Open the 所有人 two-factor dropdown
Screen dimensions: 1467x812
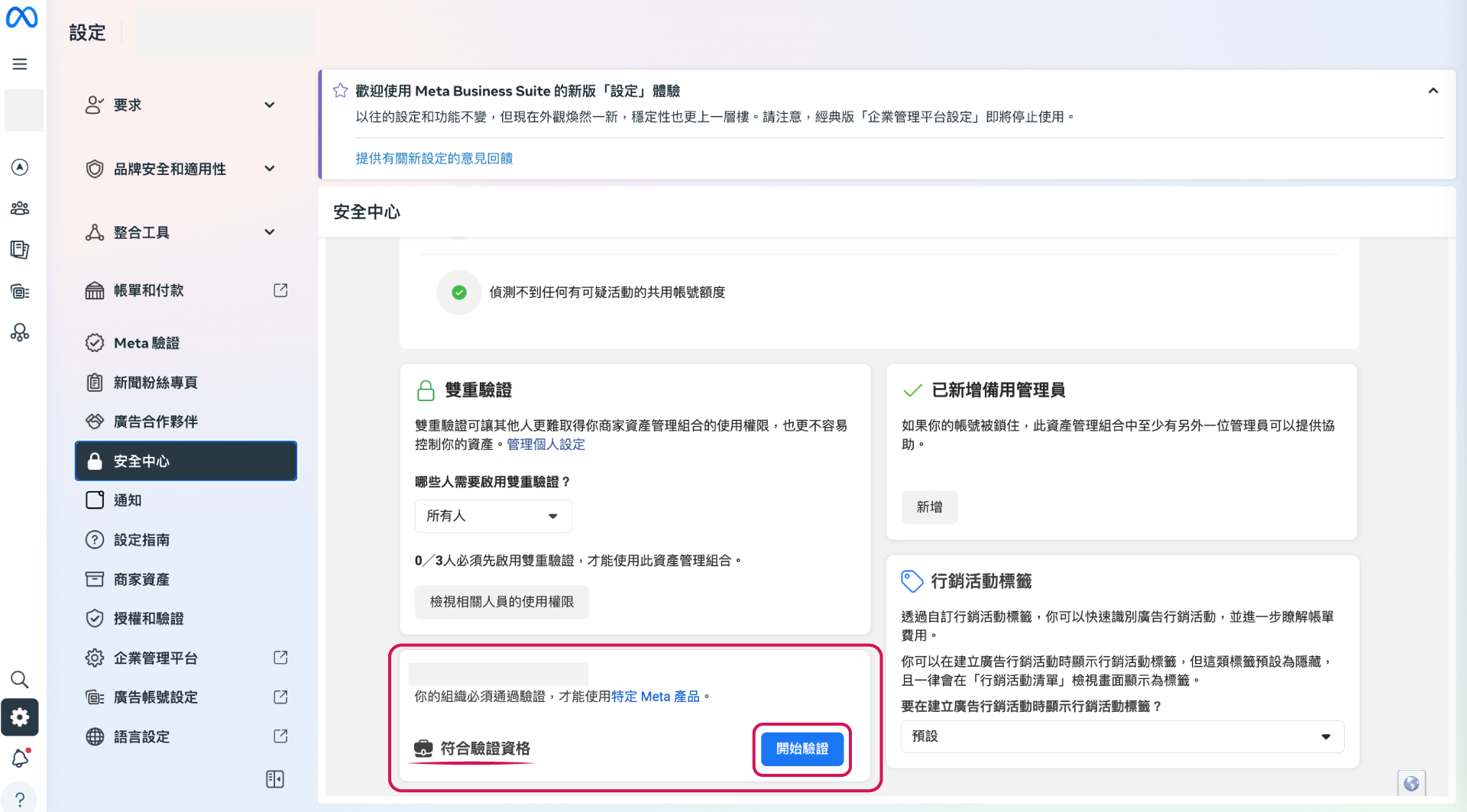pos(493,516)
